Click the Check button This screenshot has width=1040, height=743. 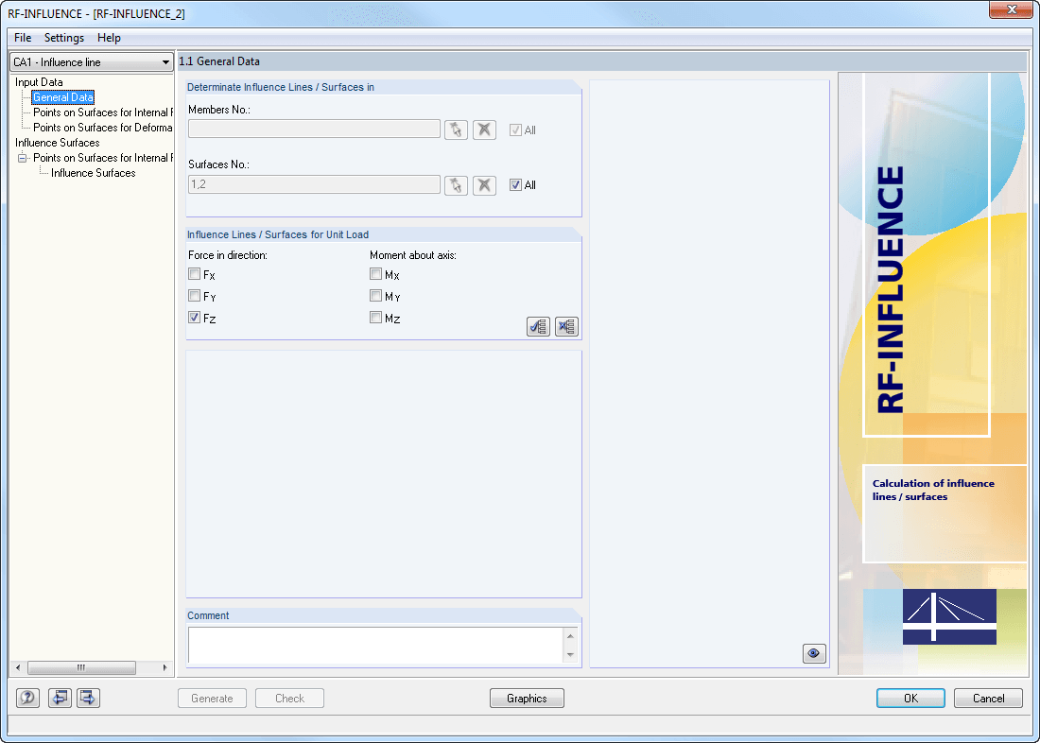pos(290,698)
